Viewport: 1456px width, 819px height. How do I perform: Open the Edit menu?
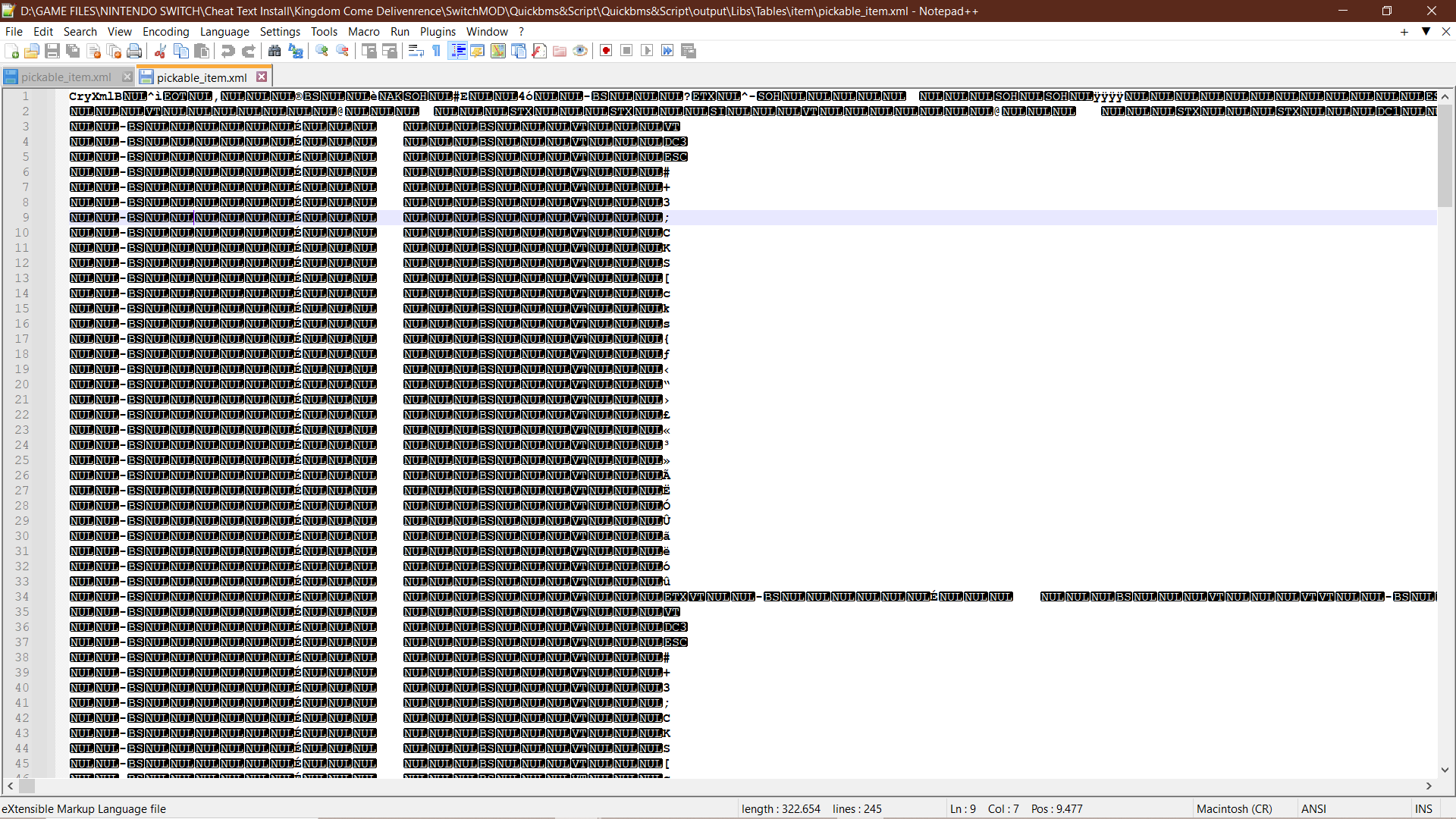(43, 31)
